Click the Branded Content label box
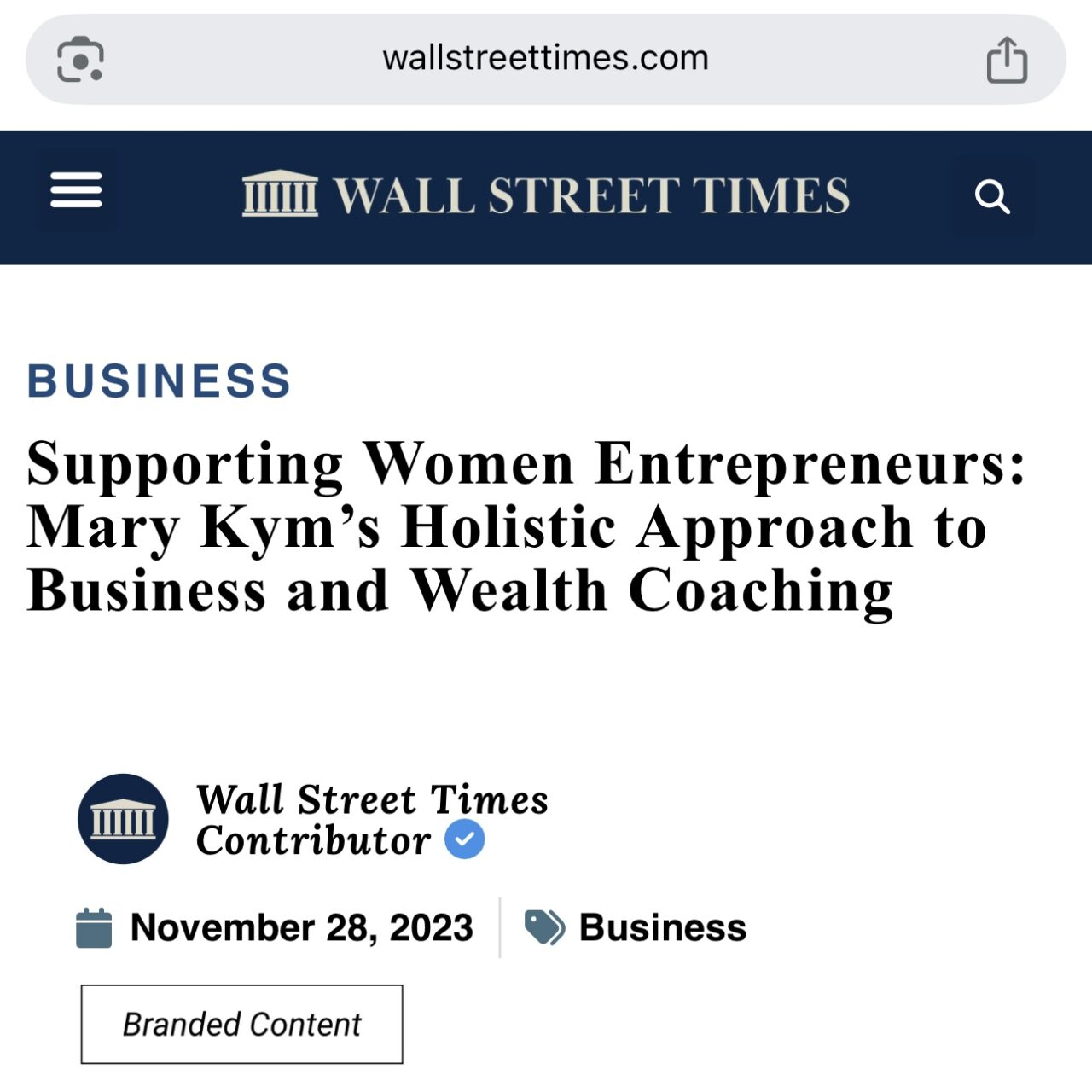Image resolution: width=1092 pixels, height=1092 pixels. (242, 1024)
